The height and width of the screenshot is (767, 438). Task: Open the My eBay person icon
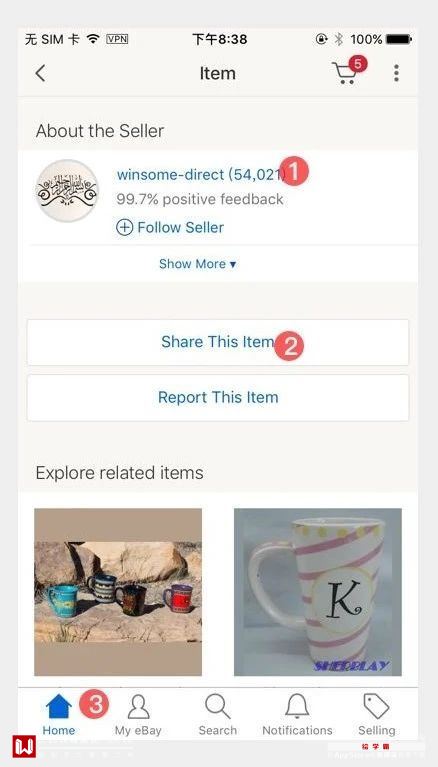(138, 707)
